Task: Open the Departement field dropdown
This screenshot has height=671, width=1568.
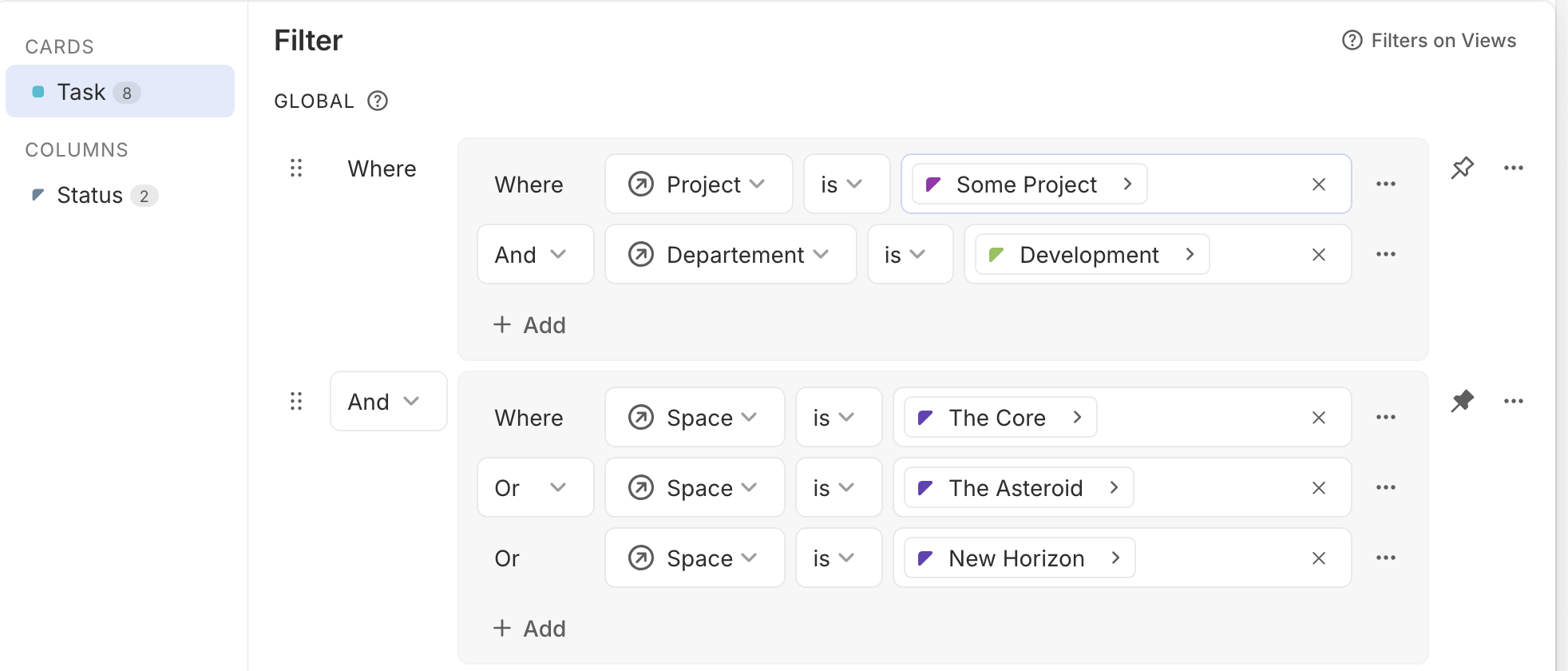Action: 730,255
